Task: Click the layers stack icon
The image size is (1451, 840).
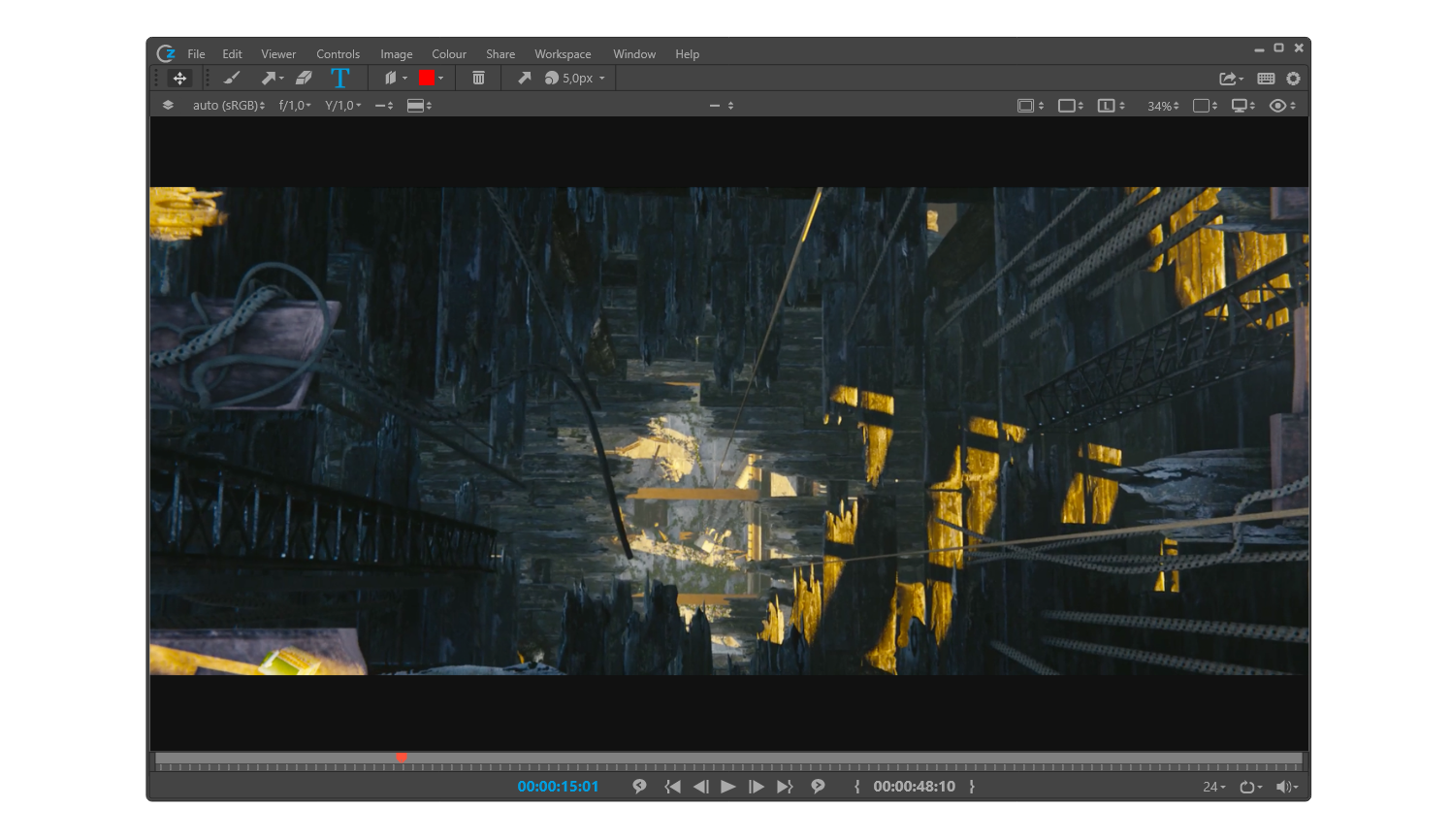Action: (168, 105)
